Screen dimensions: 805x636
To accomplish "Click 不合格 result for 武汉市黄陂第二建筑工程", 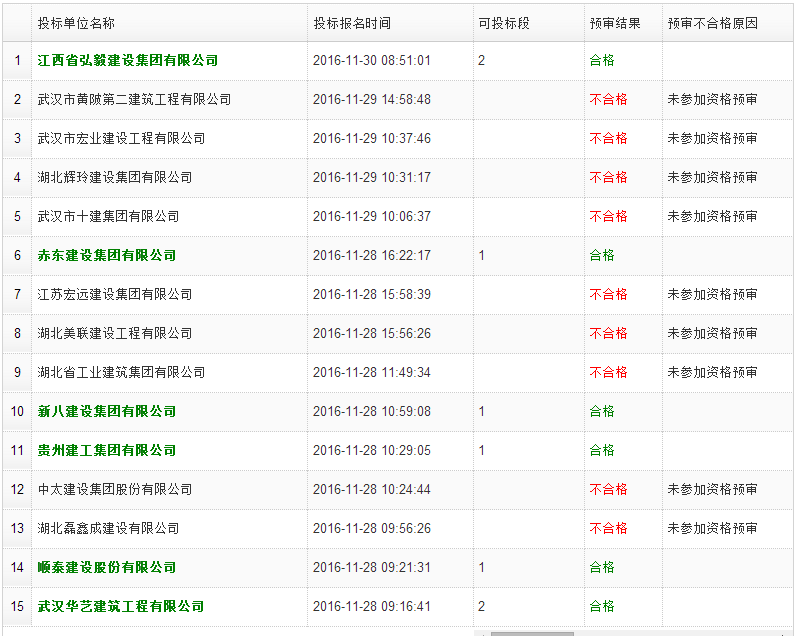I will 608,100.
